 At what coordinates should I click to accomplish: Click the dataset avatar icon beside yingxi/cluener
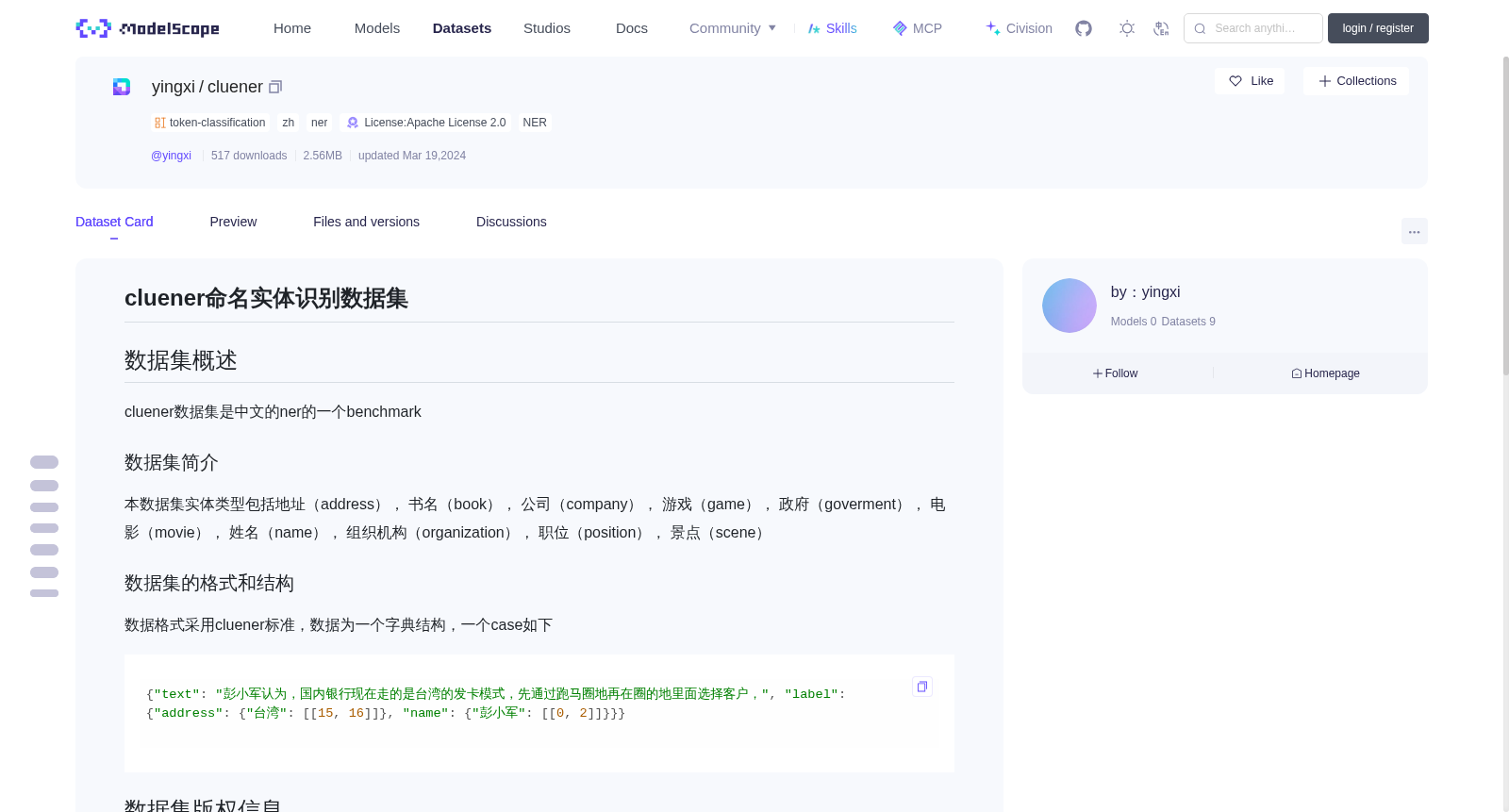[x=122, y=87]
